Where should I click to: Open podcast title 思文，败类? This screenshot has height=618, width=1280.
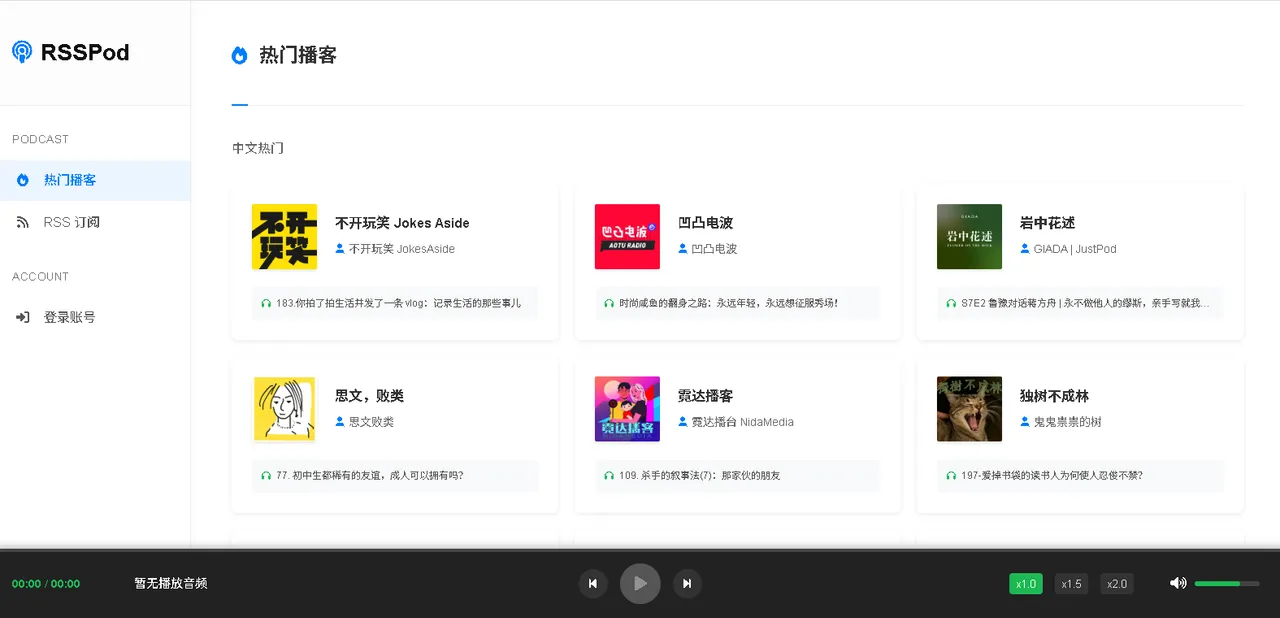pos(369,396)
